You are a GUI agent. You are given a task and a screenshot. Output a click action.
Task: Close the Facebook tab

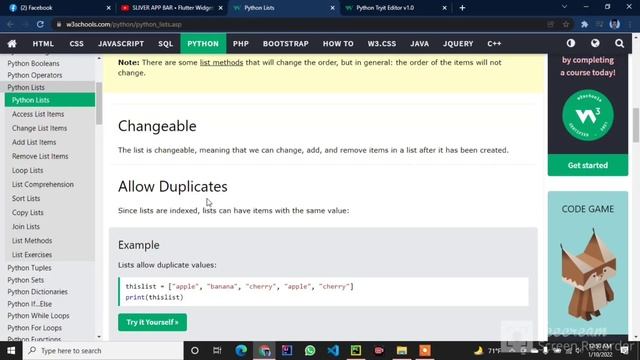(109, 8)
